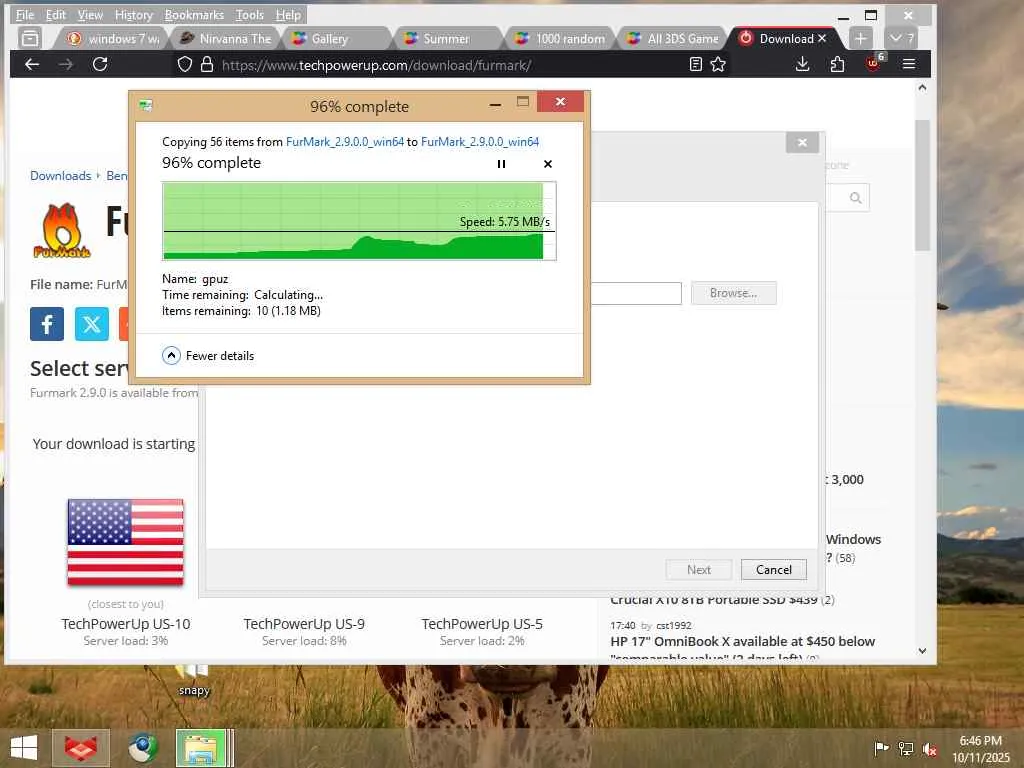Click the Firefox View icon left of tabs
1024x768 pixels.
[30, 39]
